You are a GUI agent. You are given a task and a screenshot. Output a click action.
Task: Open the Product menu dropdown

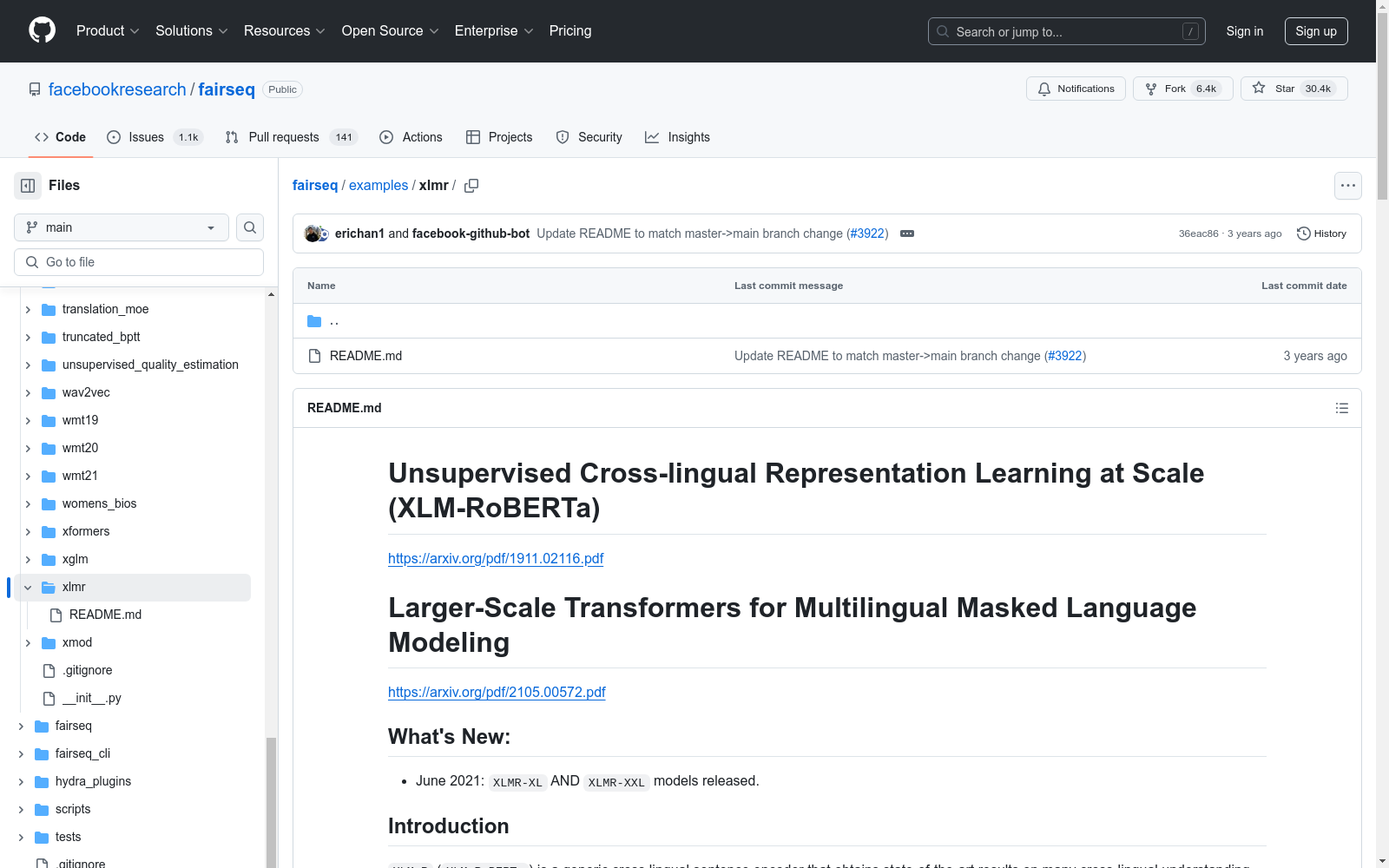108,30
